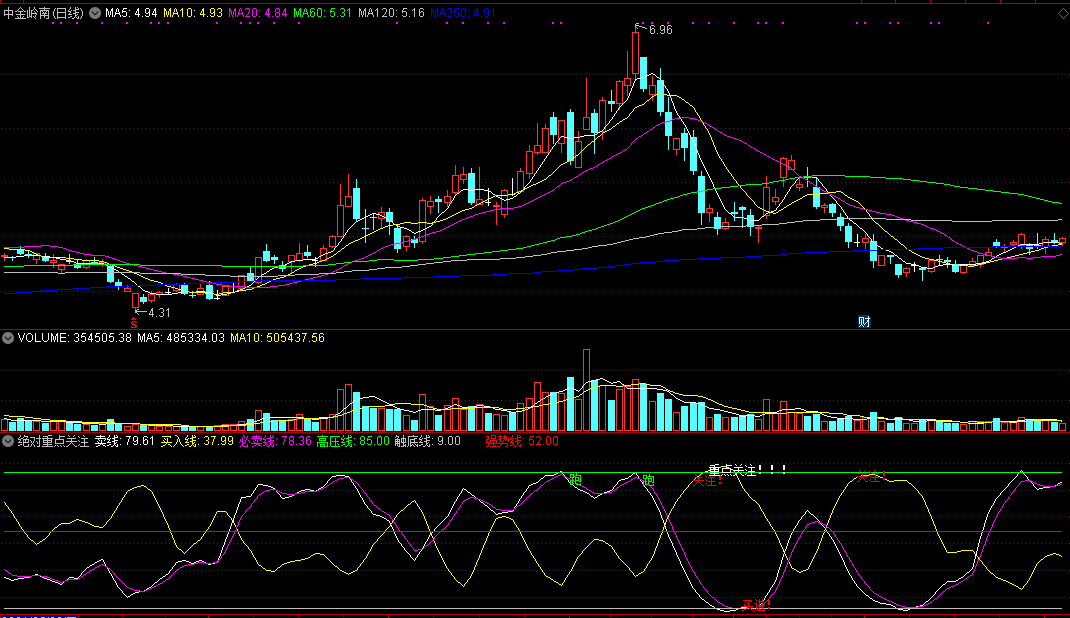This screenshot has width=1070, height=618.
Task: Select the 绝对重点关注 indicator name
Action: pos(53,441)
